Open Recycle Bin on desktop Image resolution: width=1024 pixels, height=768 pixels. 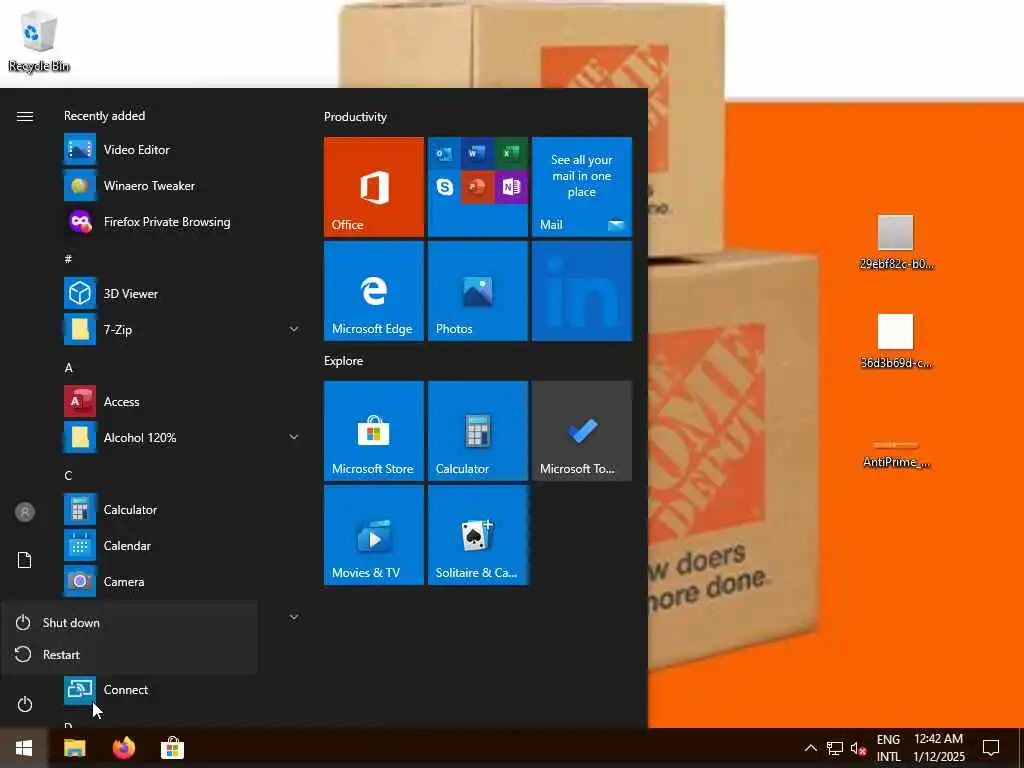coord(39,41)
